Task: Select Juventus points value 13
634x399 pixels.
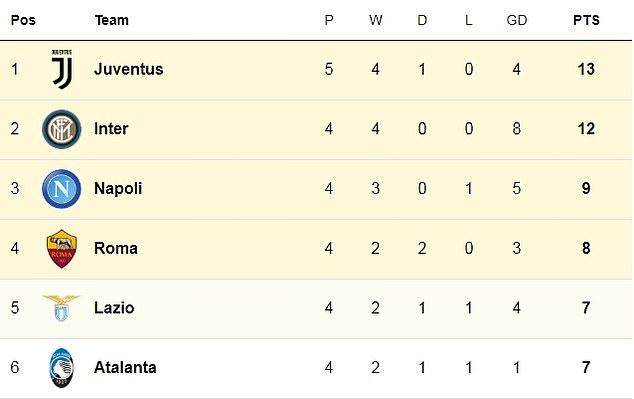Action: tap(586, 69)
